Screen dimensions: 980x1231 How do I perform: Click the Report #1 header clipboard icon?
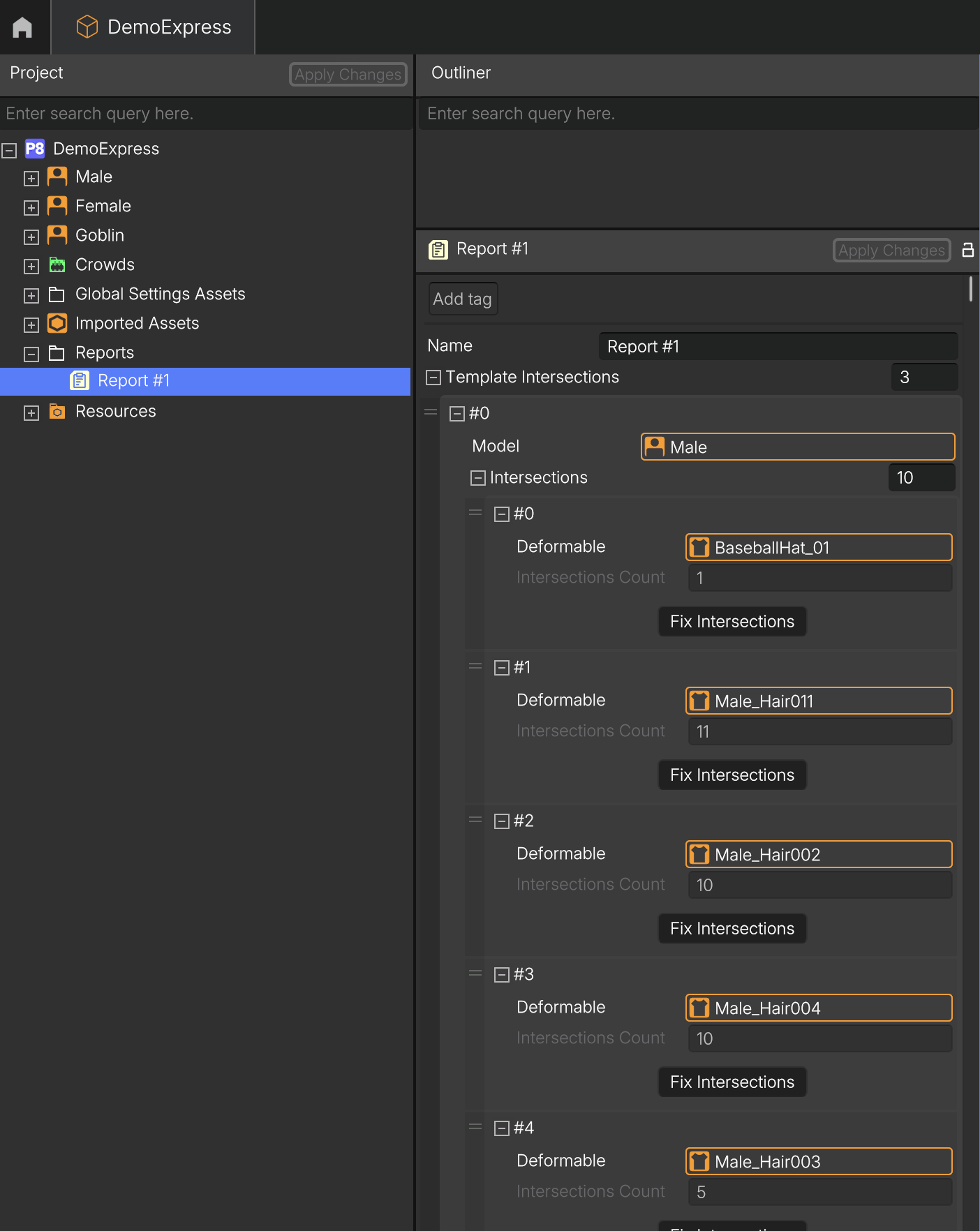[438, 249]
